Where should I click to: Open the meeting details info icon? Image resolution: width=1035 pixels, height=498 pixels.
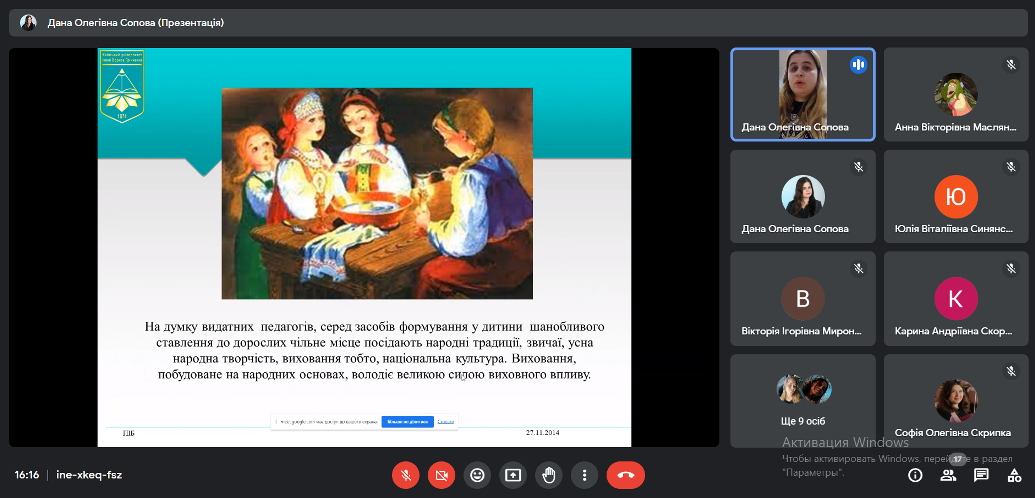point(914,475)
